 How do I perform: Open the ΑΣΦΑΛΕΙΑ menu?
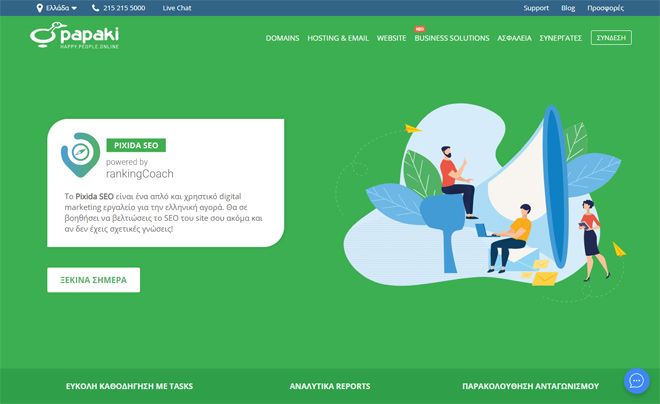pos(514,38)
